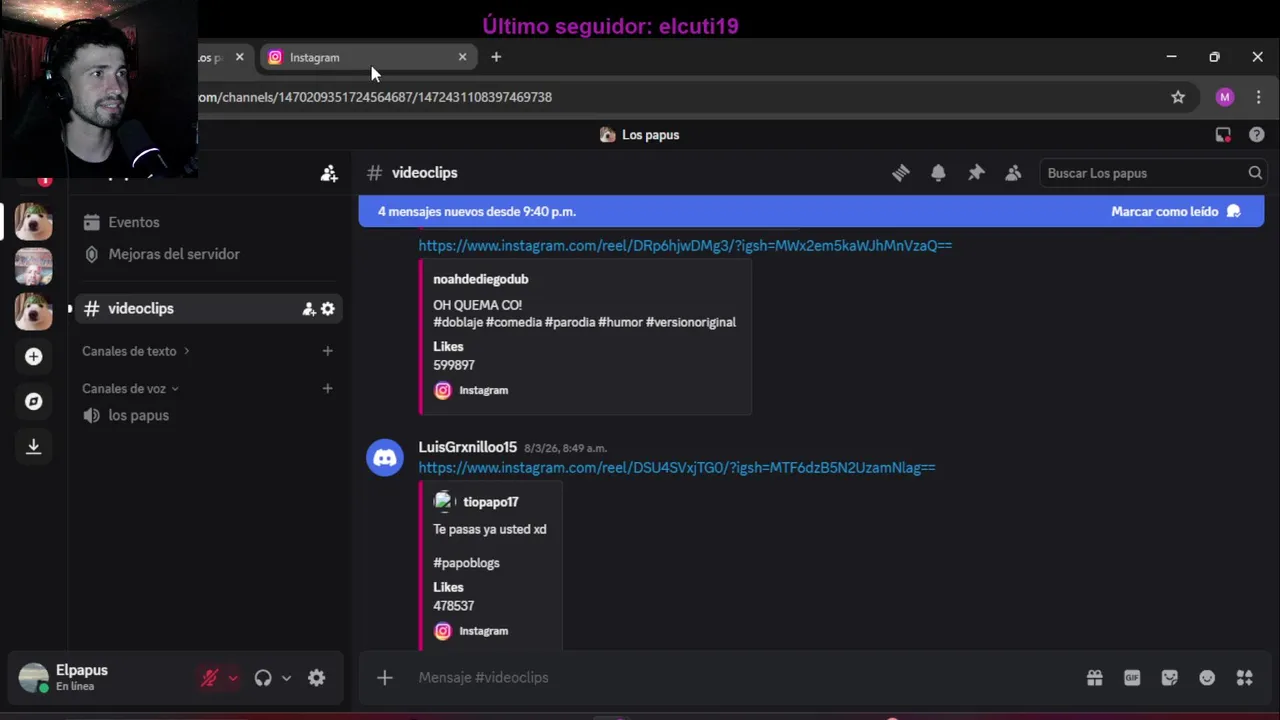
Task: Click LuisGrxnilloo15 username
Action: pos(467,447)
